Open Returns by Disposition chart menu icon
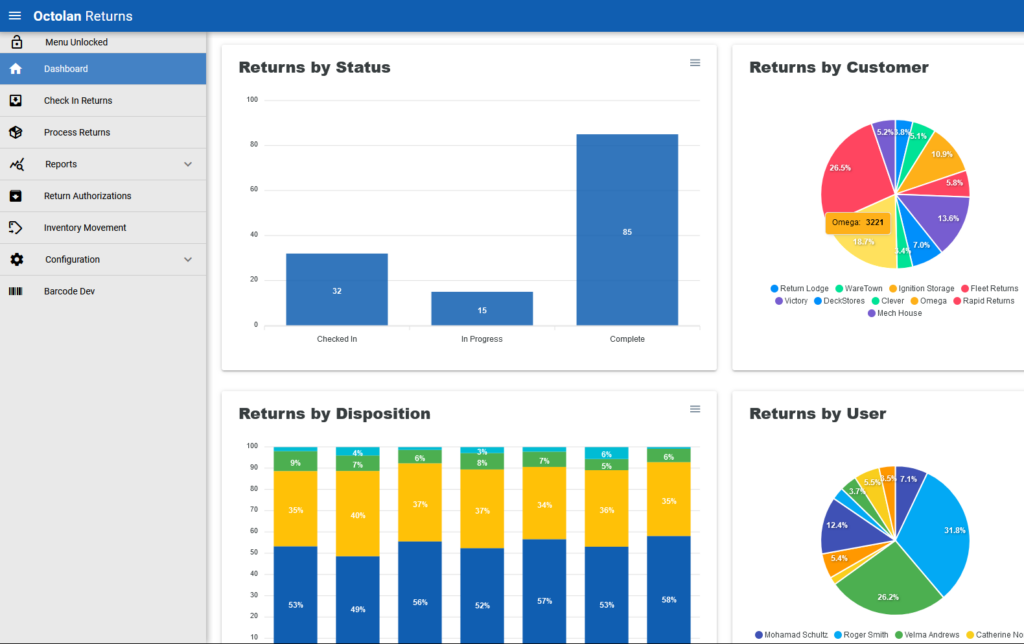The height and width of the screenshot is (644, 1024). pyautogui.click(x=695, y=409)
